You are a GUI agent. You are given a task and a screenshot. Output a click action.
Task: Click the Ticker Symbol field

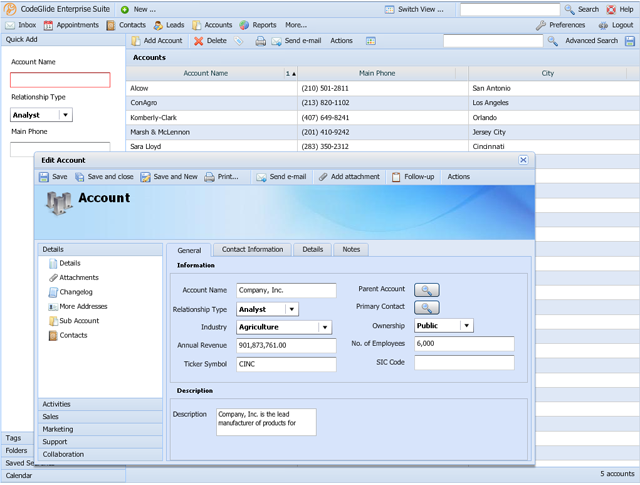(286, 364)
